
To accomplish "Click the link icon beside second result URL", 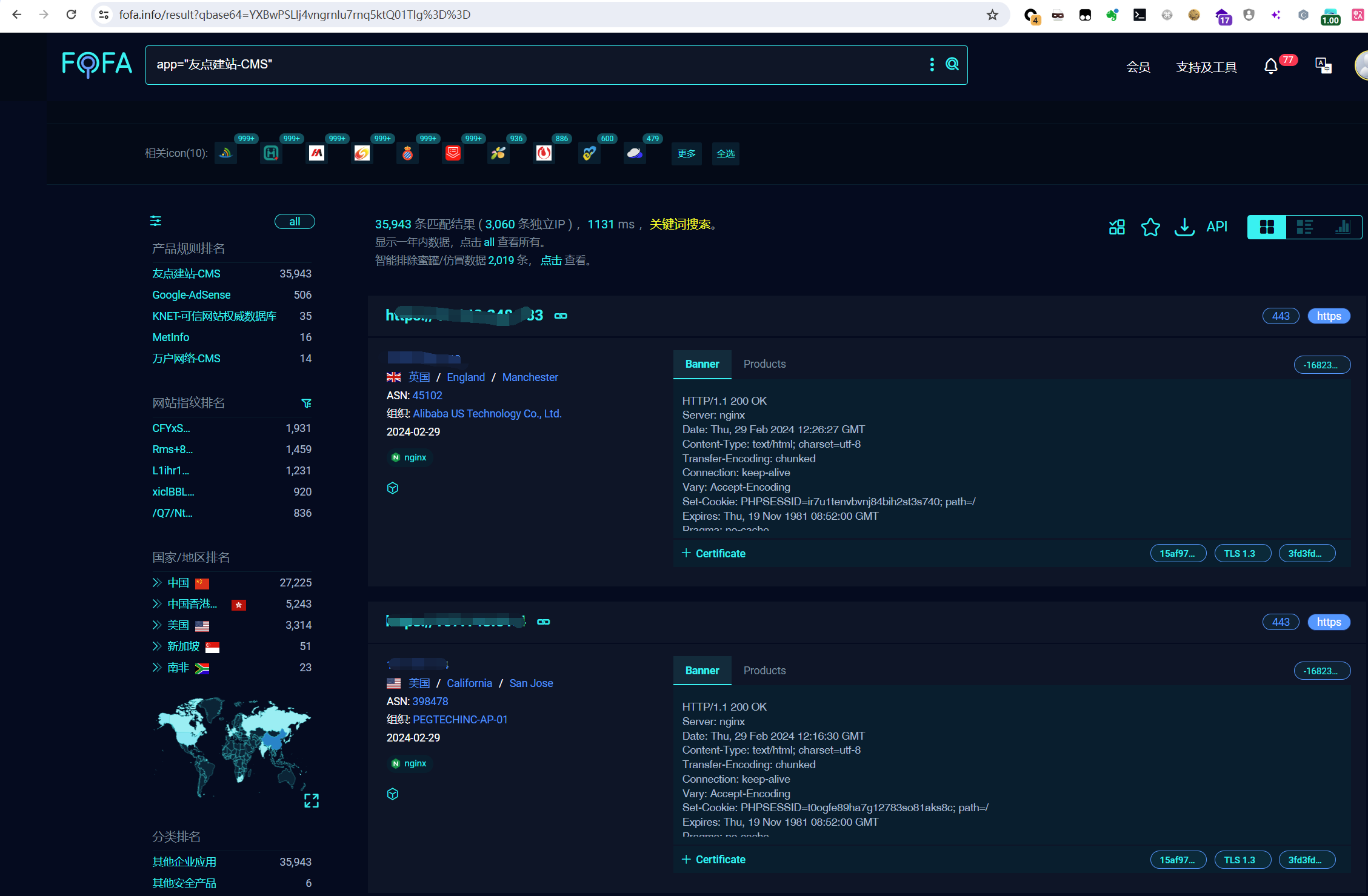I will pos(544,622).
